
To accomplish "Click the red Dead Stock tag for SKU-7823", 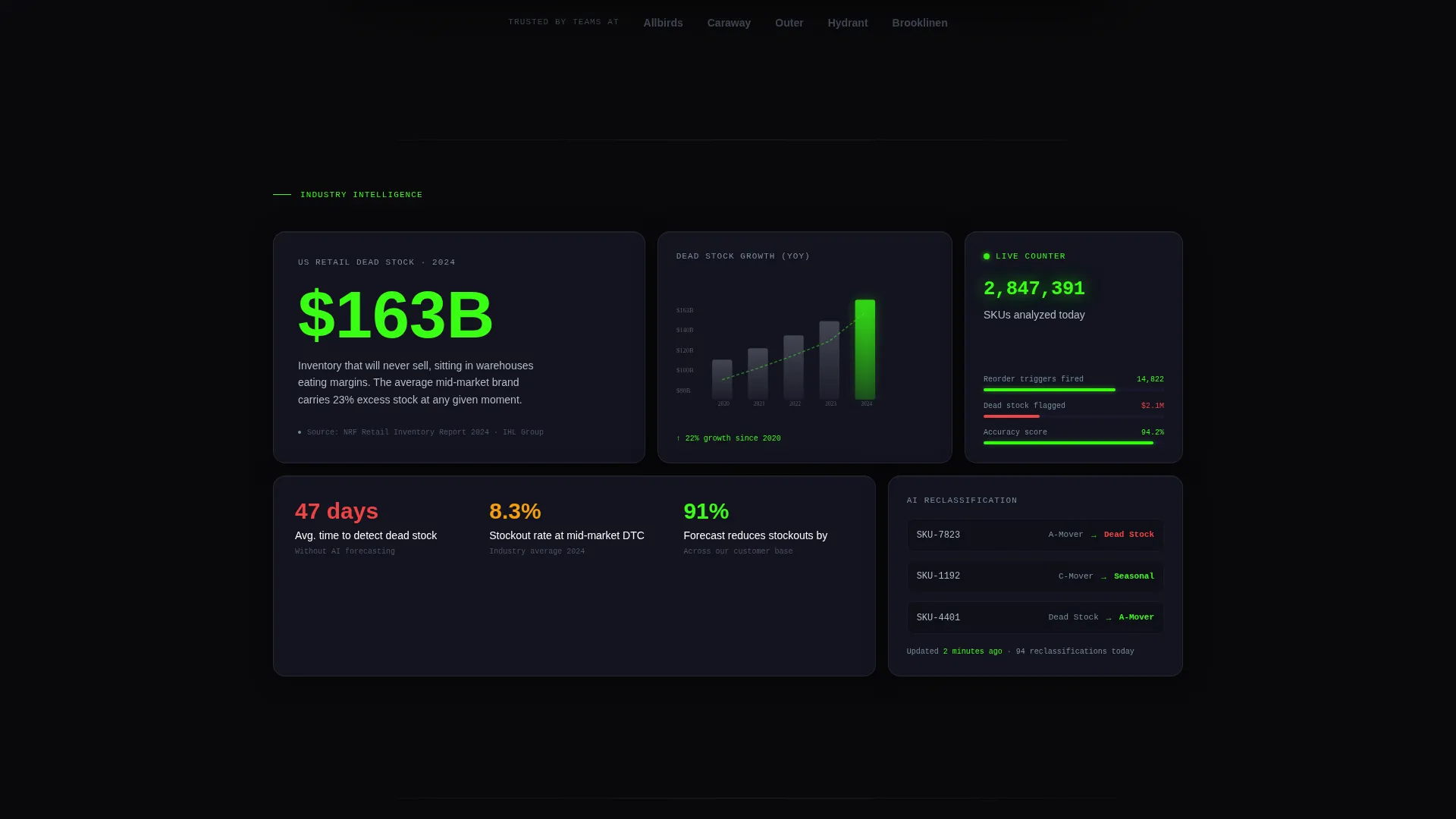I will pyautogui.click(x=1128, y=535).
